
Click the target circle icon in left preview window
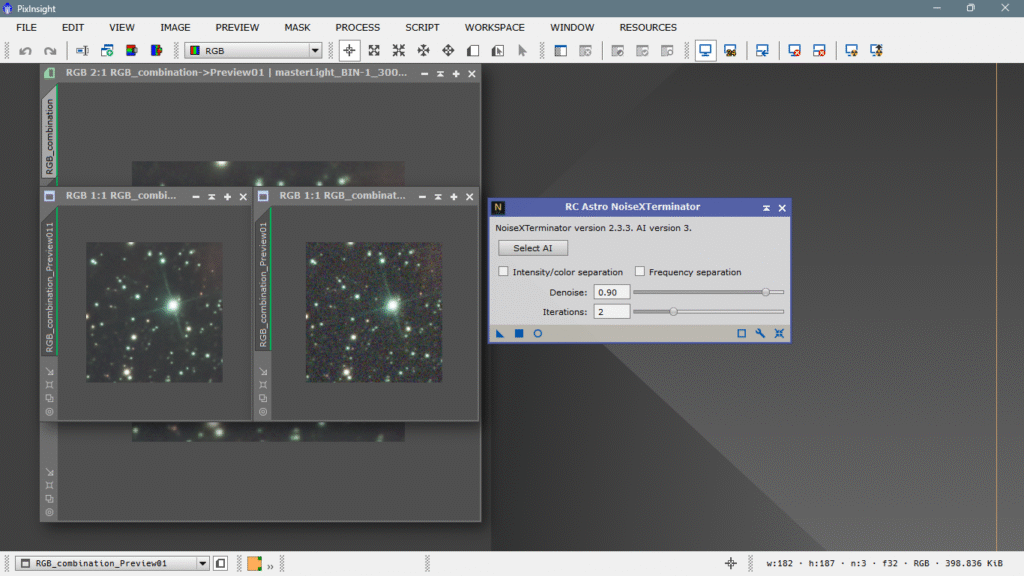50,412
